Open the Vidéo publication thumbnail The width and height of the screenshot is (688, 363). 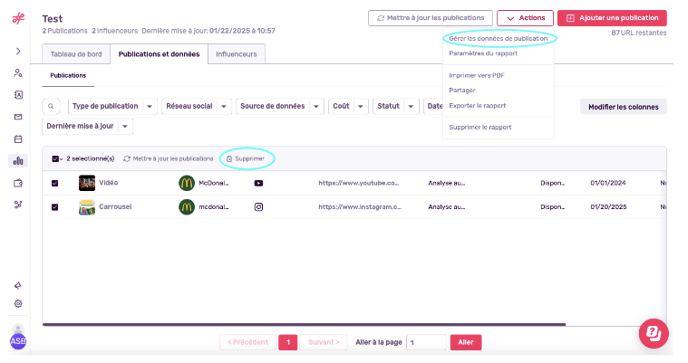tap(87, 183)
